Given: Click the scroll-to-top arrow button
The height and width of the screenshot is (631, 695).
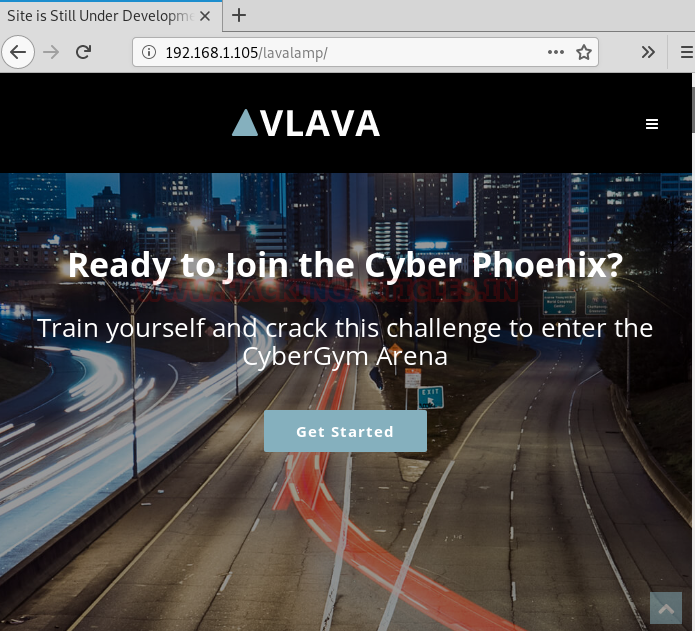Looking at the screenshot, I should click(x=666, y=608).
